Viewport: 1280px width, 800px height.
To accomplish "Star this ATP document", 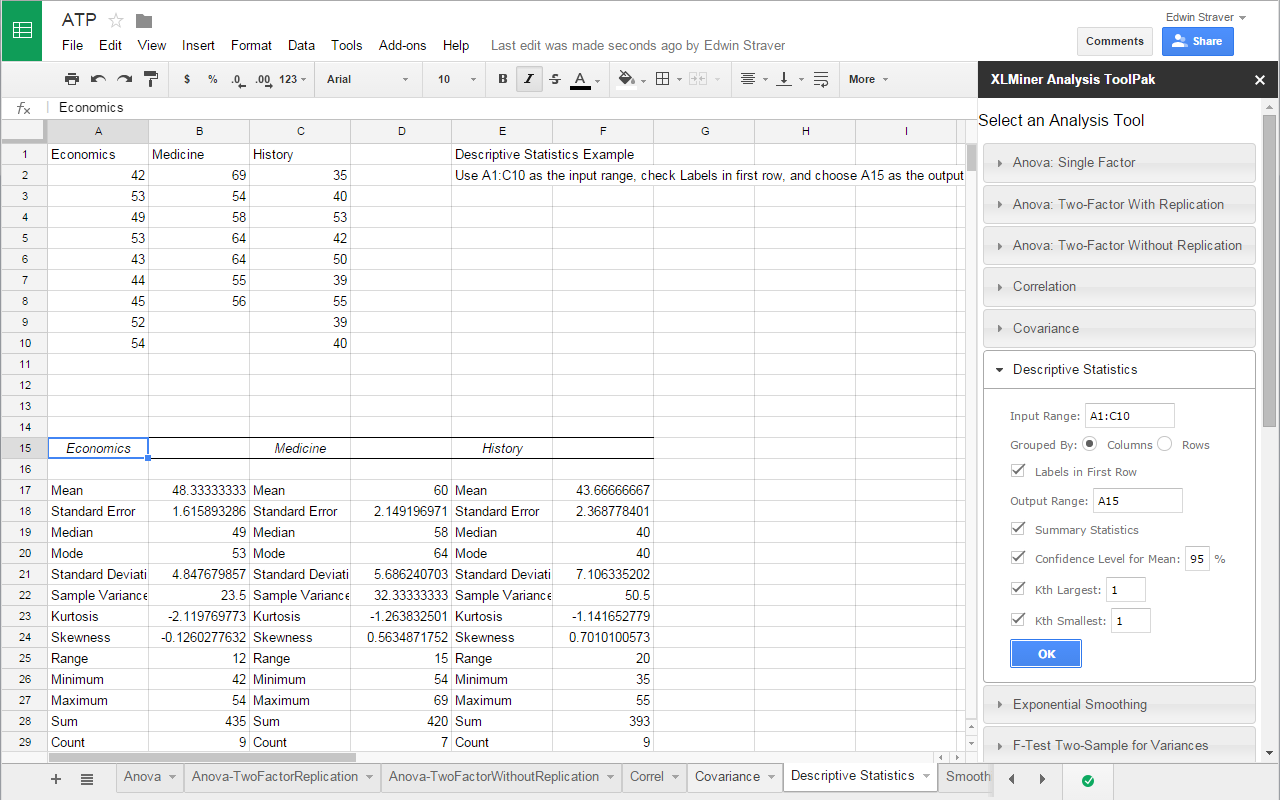I will [x=116, y=21].
